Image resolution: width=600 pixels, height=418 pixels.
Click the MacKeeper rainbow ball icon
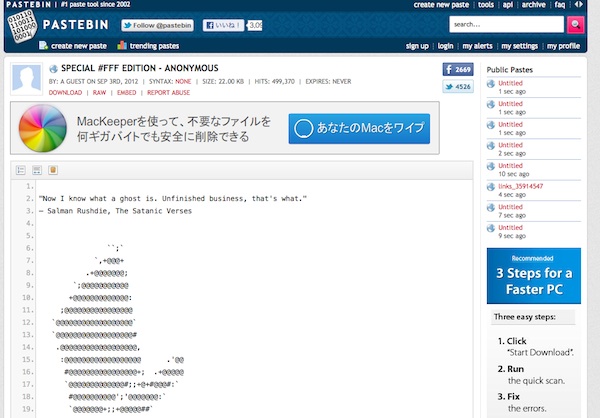pyautogui.click(x=42, y=129)
